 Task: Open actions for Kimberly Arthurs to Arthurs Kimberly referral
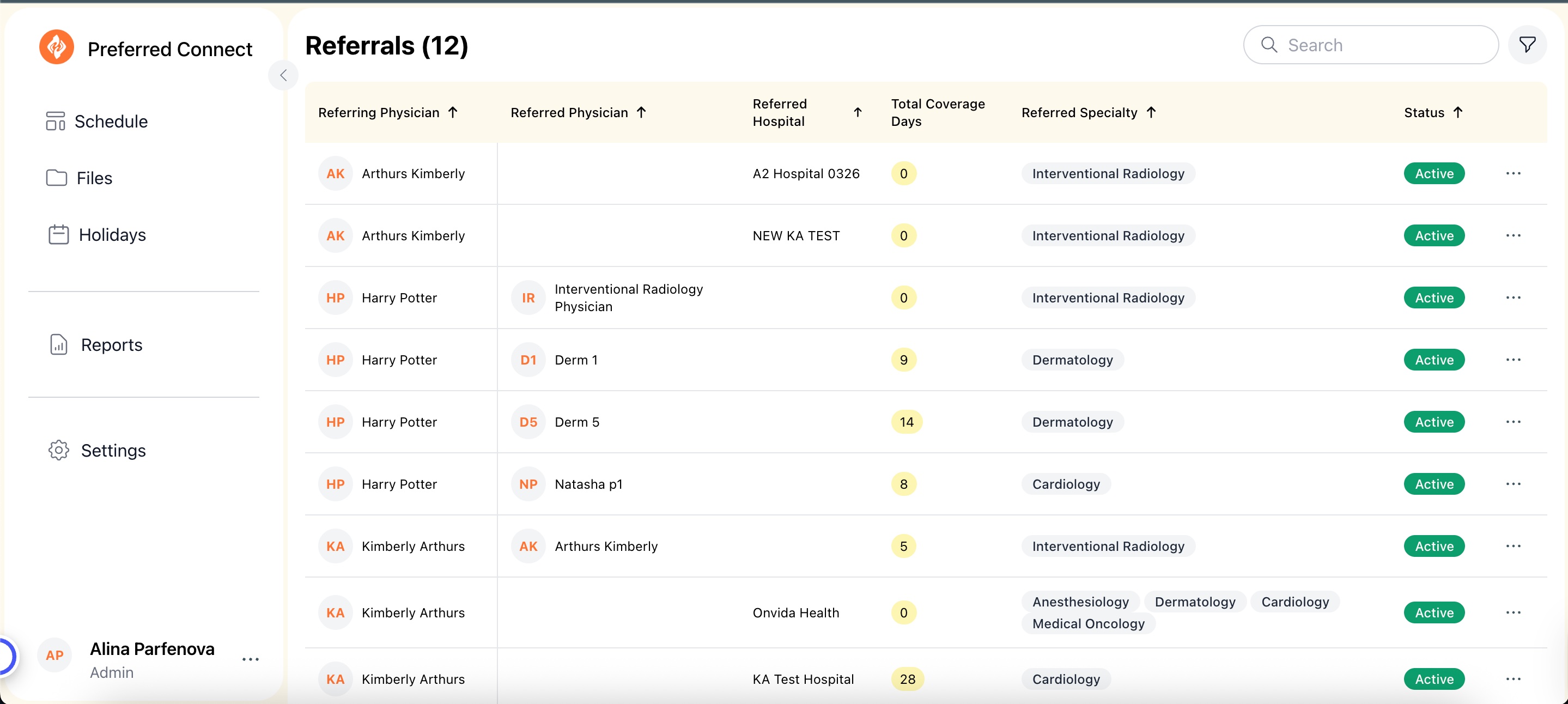1513,547
